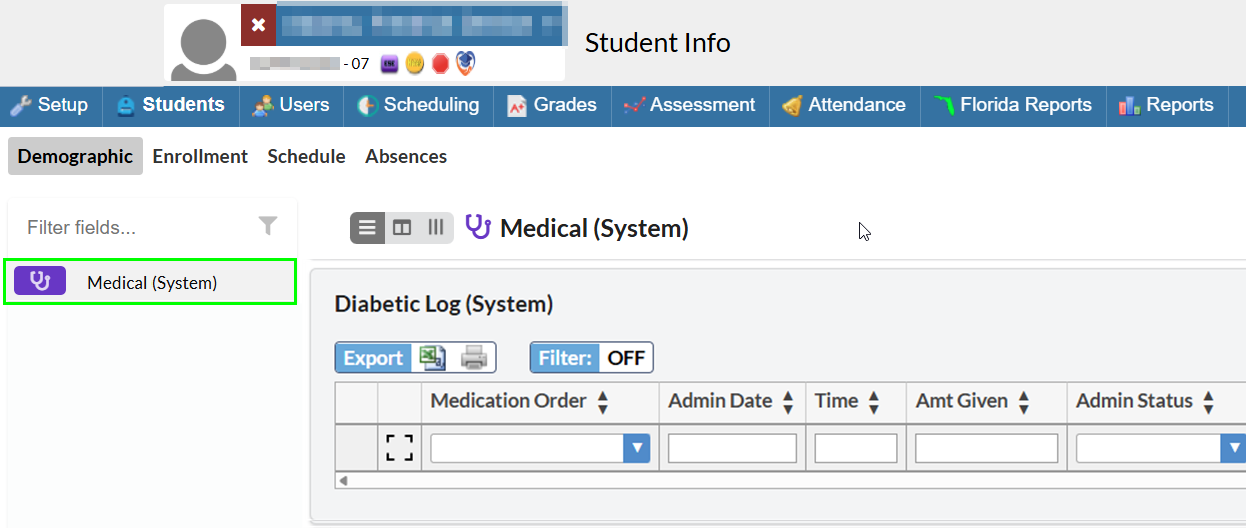
Task: Click the Amt Given input field
Action: (986, 448)
